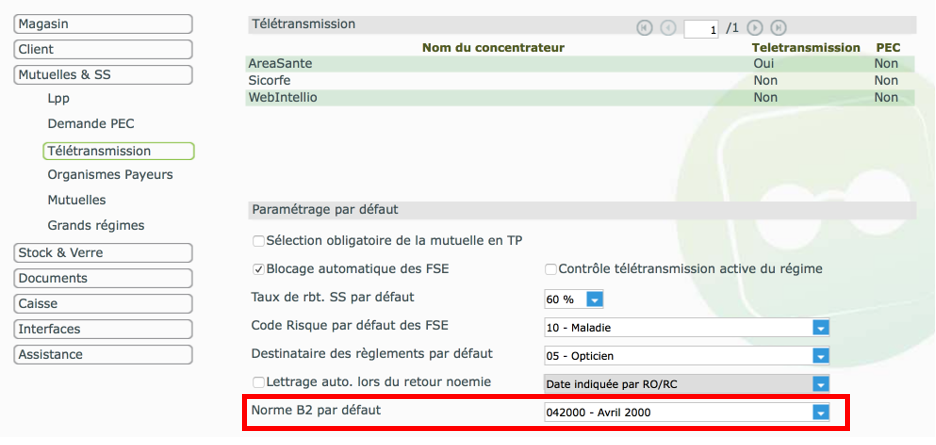
Task: Enable Sélection obligatoire de la mutuelle en TP
Action: [x=258, y=241]
